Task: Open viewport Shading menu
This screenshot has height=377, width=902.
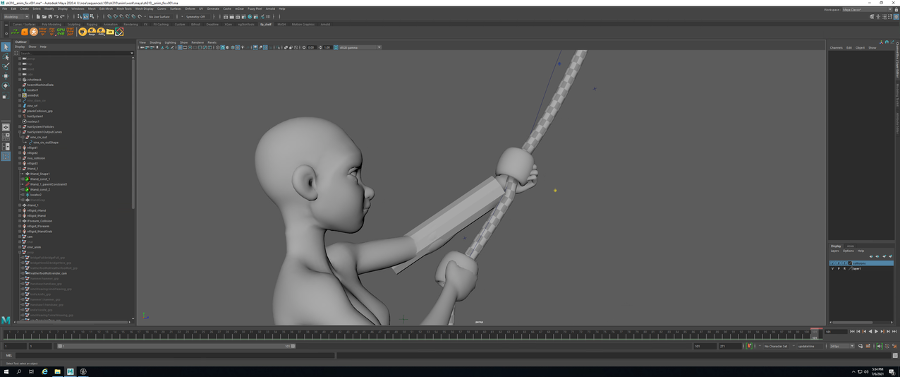Action: point(155,42)
